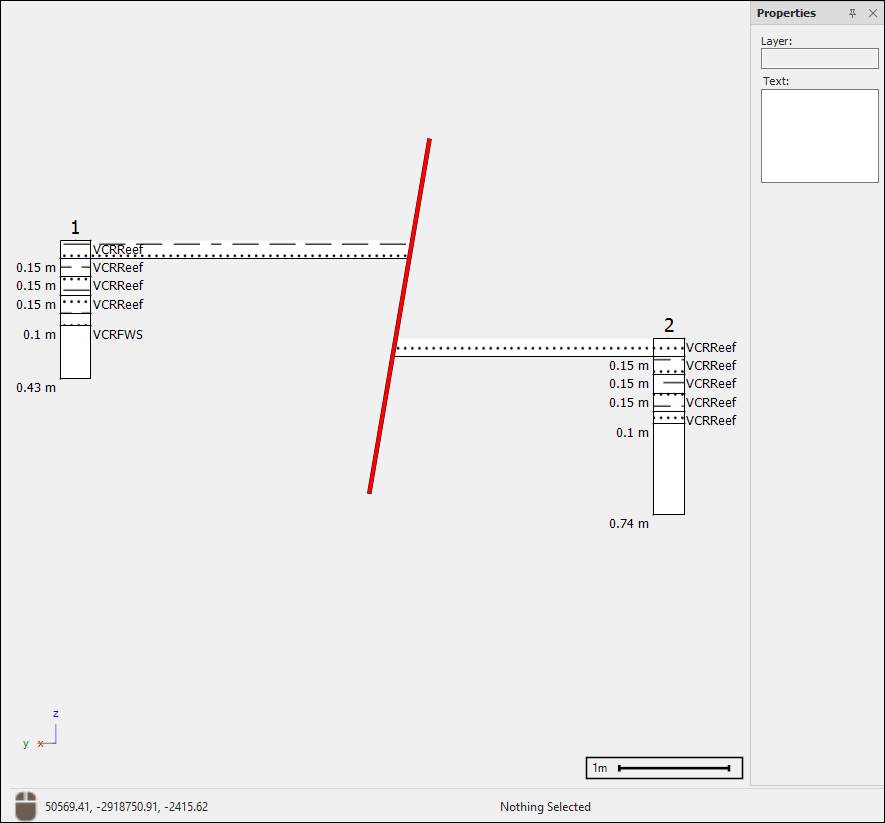The width and height of the screenshot is (885, 823).
Task: Click inside the Text box
Action: [819, 136]
